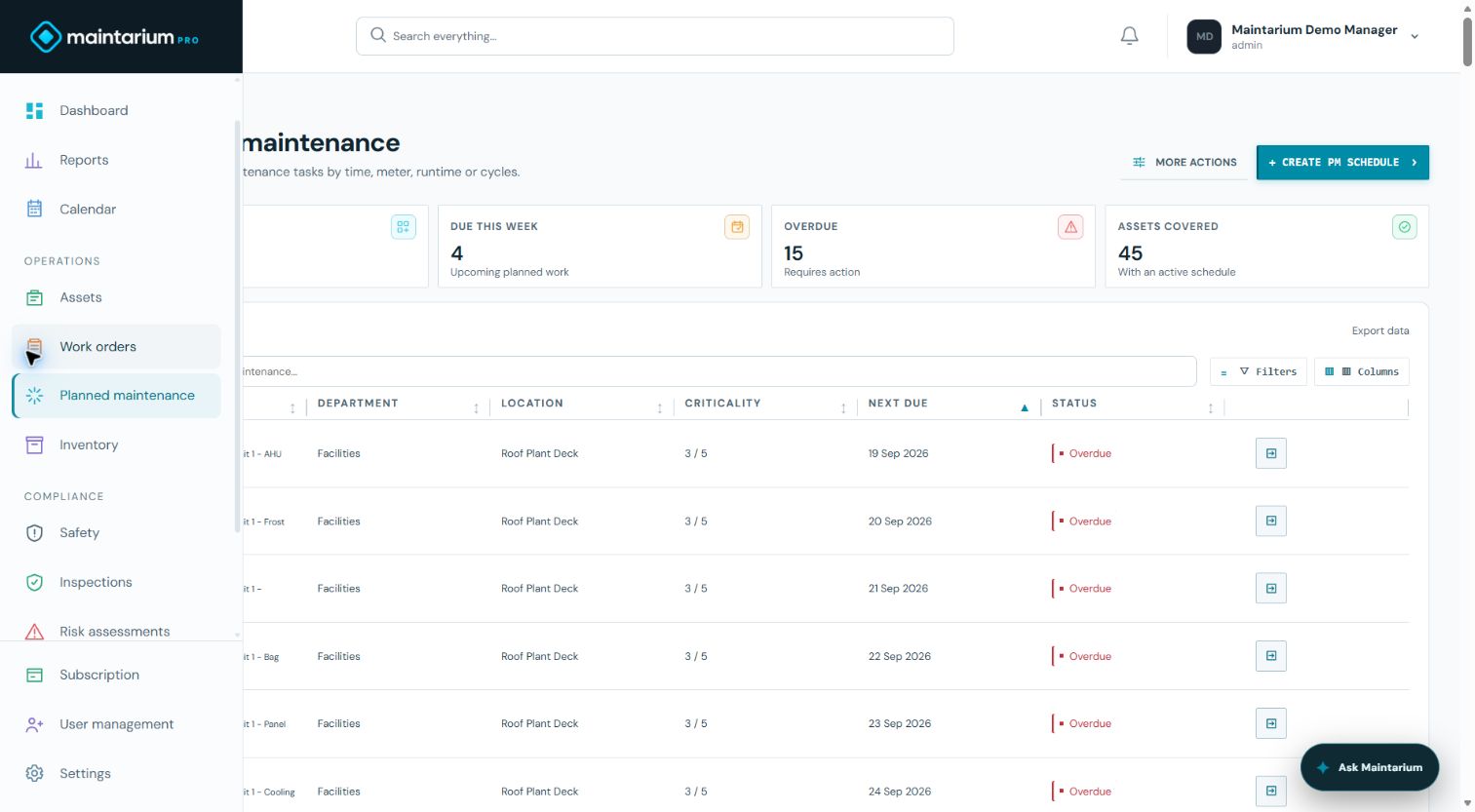The image size is (1475, 812).
Task: Open row action for 23 Sep 2026
Action: pyautogui.click(x=1271, y=723)
